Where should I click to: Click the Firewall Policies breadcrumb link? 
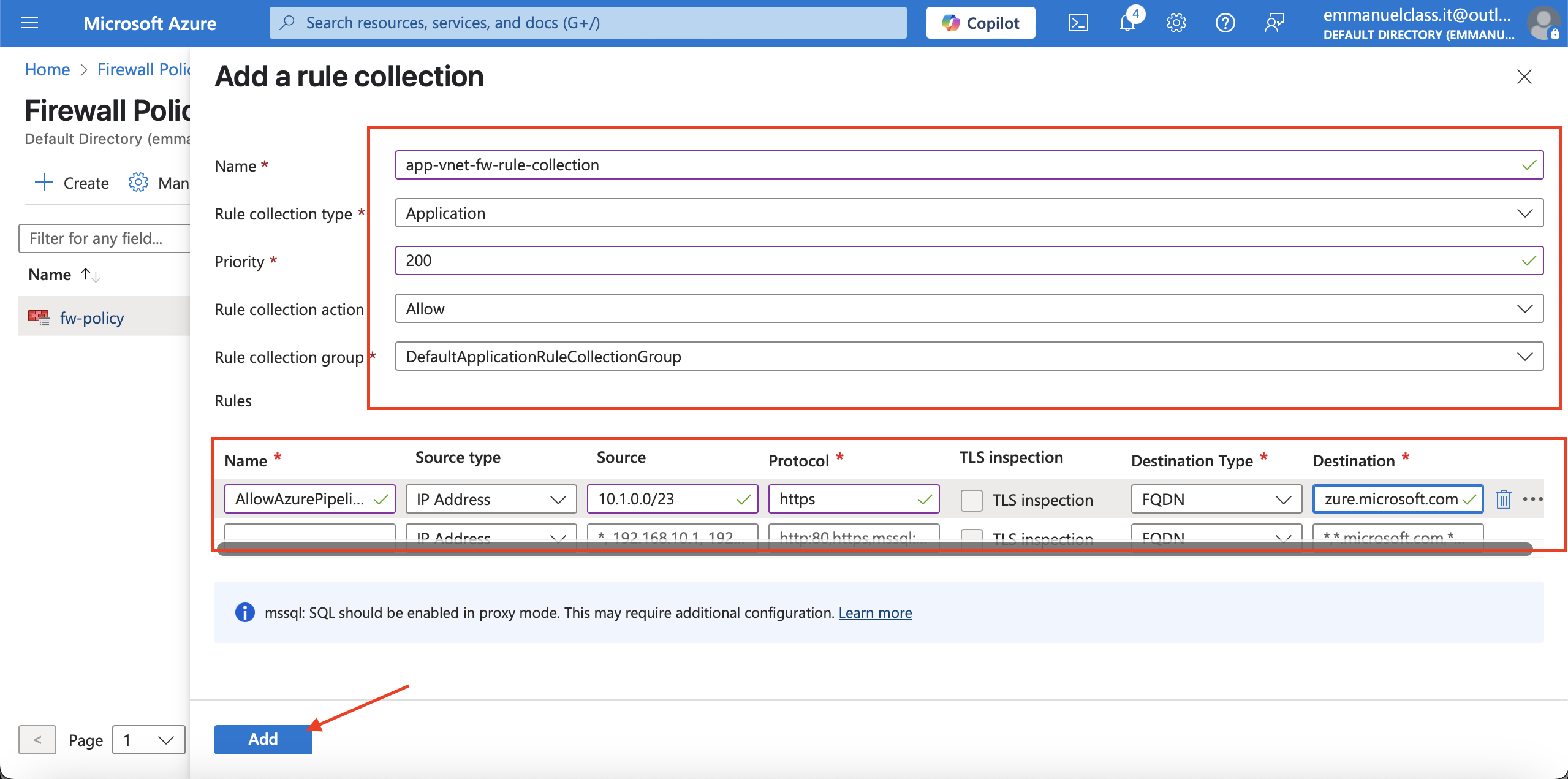[144, 69]
